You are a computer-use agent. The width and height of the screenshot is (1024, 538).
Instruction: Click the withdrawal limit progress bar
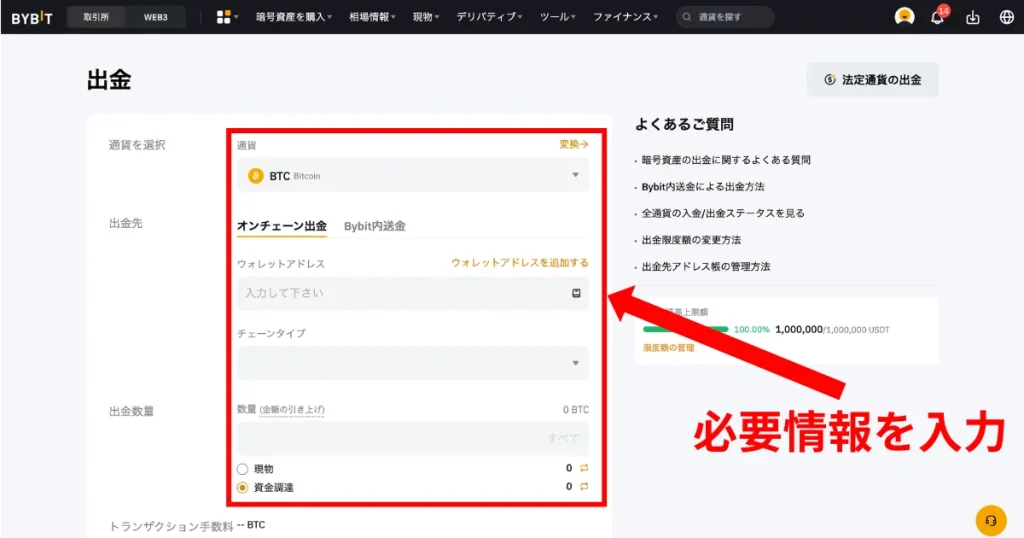[x=686, y=329]
